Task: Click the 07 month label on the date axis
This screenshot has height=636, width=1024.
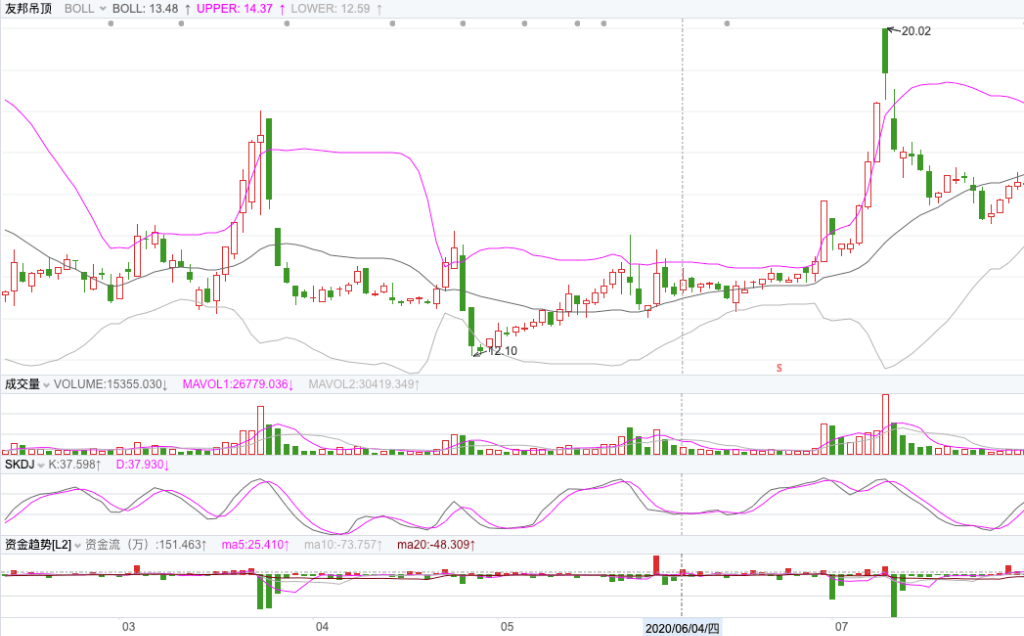Action: click(841, 627)
